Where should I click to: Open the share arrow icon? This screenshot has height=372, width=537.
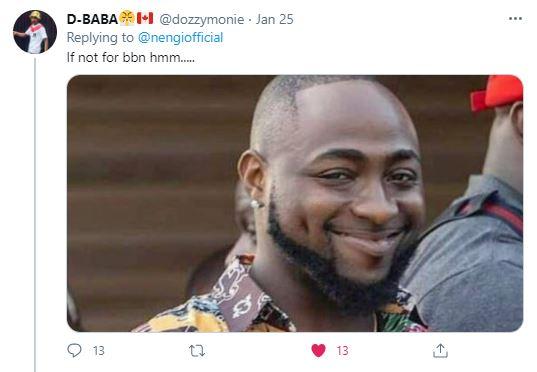point(440,351)
